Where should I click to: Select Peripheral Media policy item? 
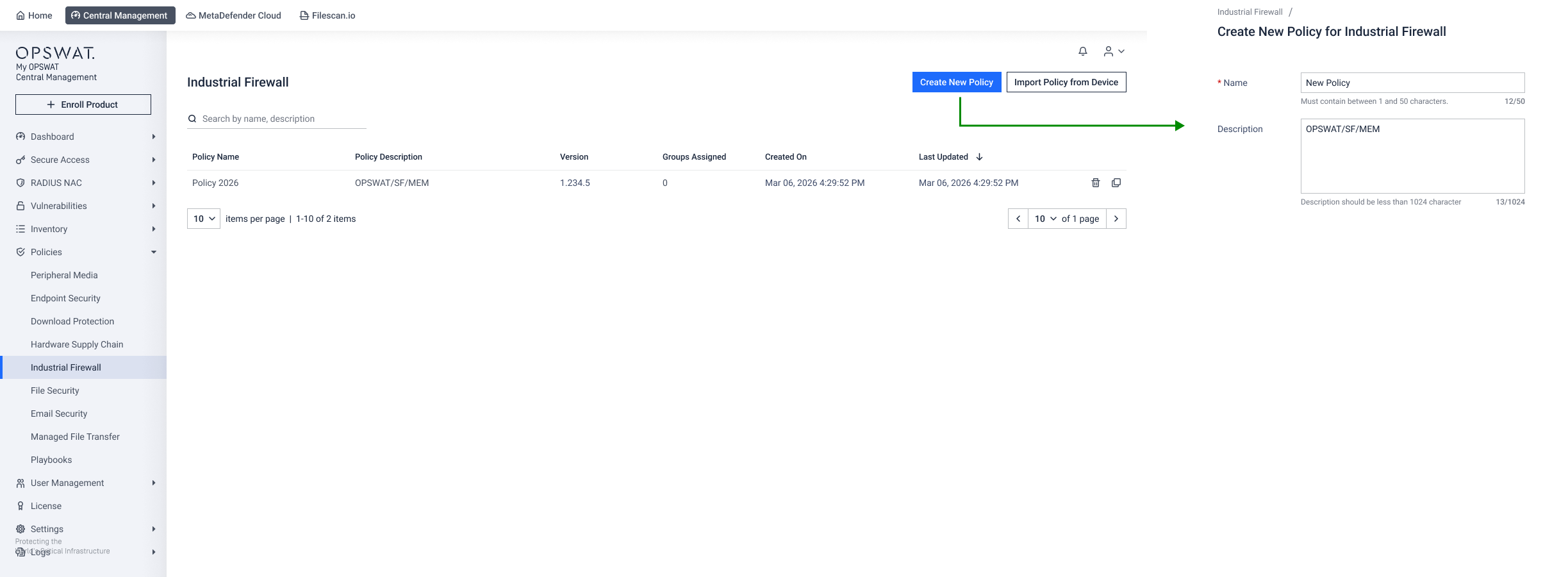[64, 275]
